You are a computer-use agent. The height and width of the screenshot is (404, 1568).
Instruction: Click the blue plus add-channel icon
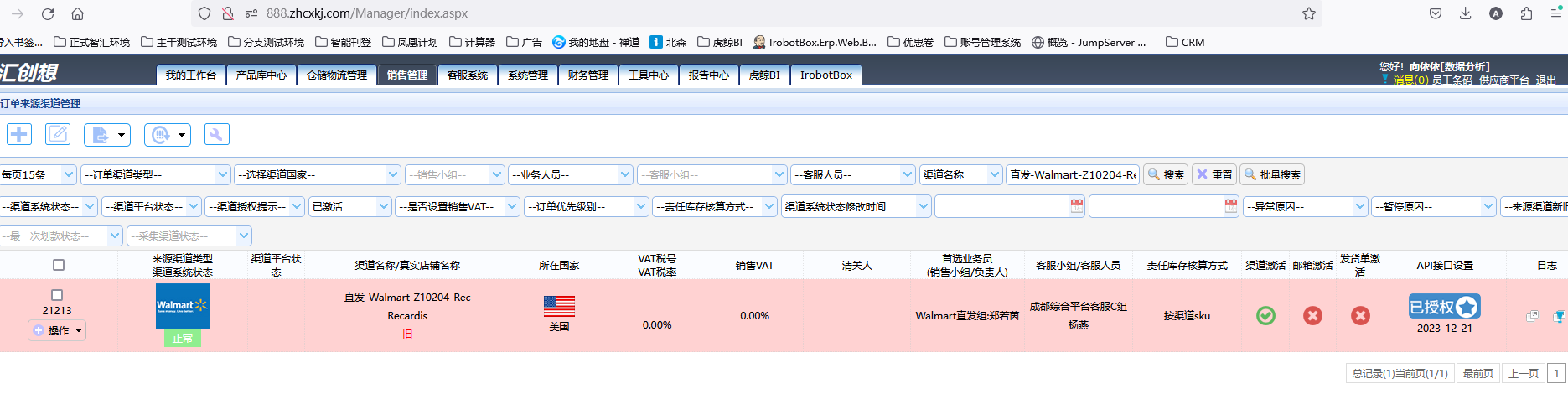click(x=19, y=134)
